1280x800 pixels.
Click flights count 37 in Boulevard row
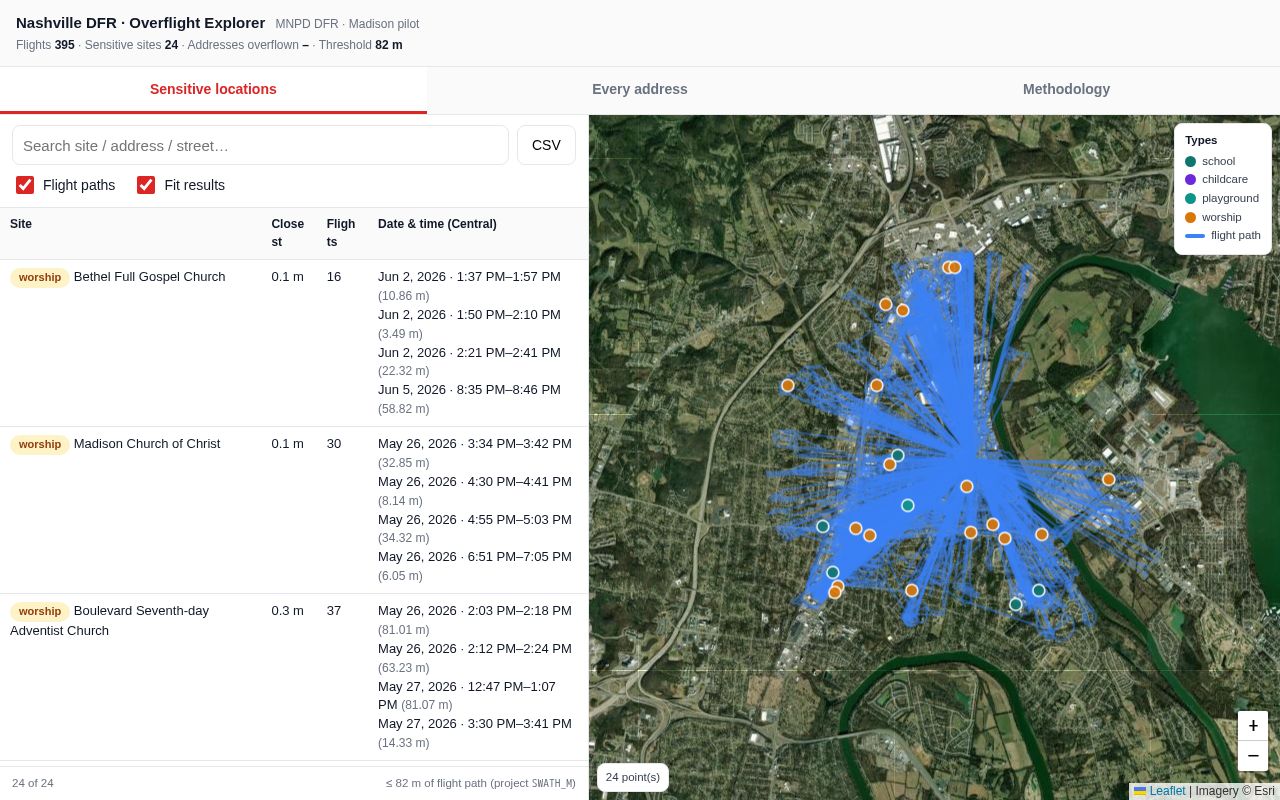coord(334,611)
